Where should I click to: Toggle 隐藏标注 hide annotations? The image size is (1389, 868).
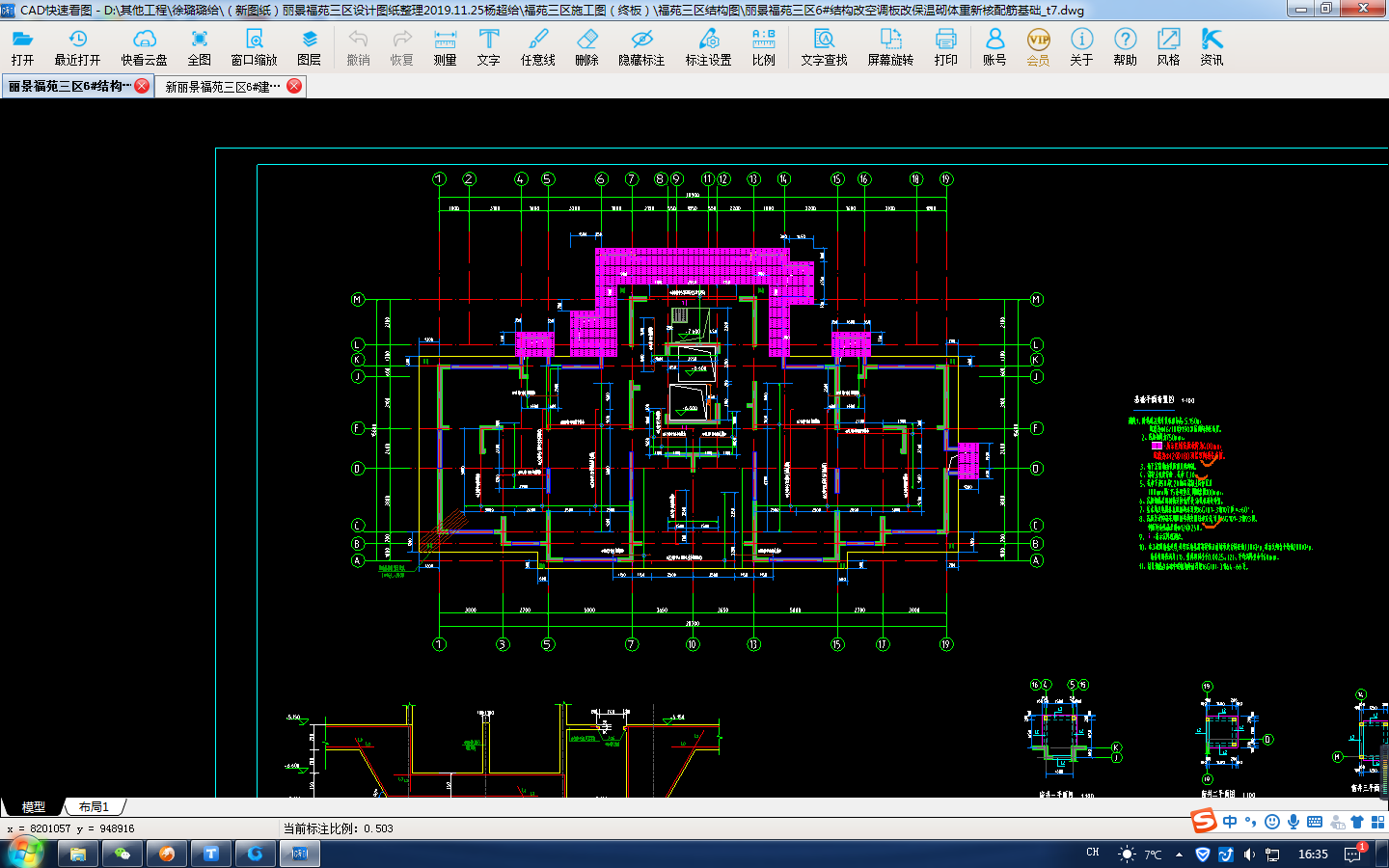click(x=641, y=46)
